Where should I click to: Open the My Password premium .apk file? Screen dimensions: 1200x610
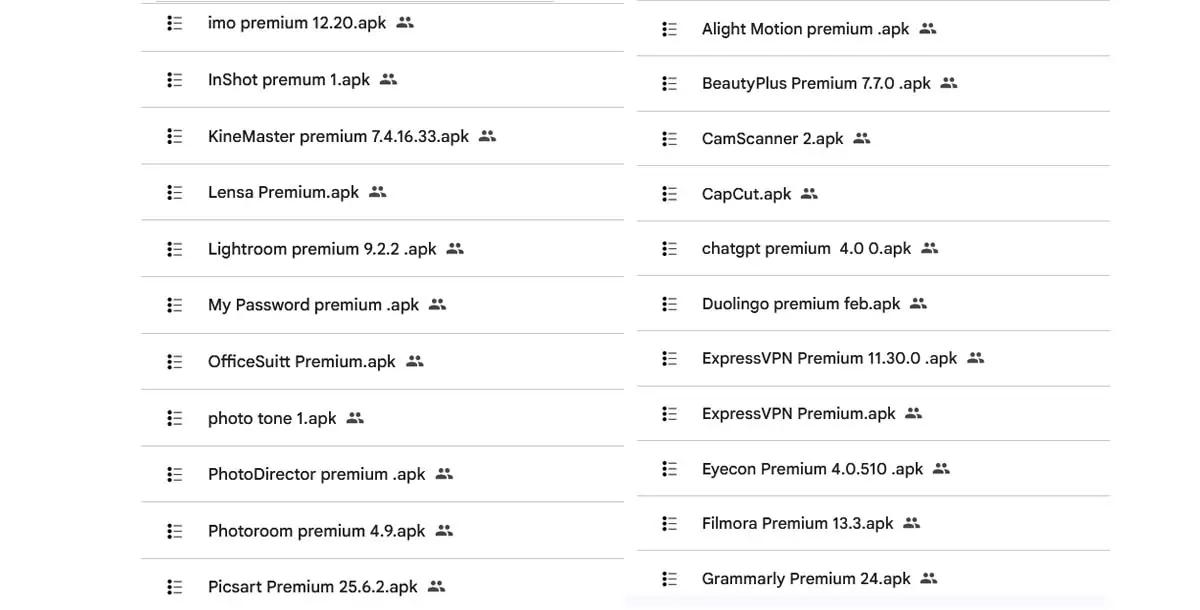tap(313, 305)
